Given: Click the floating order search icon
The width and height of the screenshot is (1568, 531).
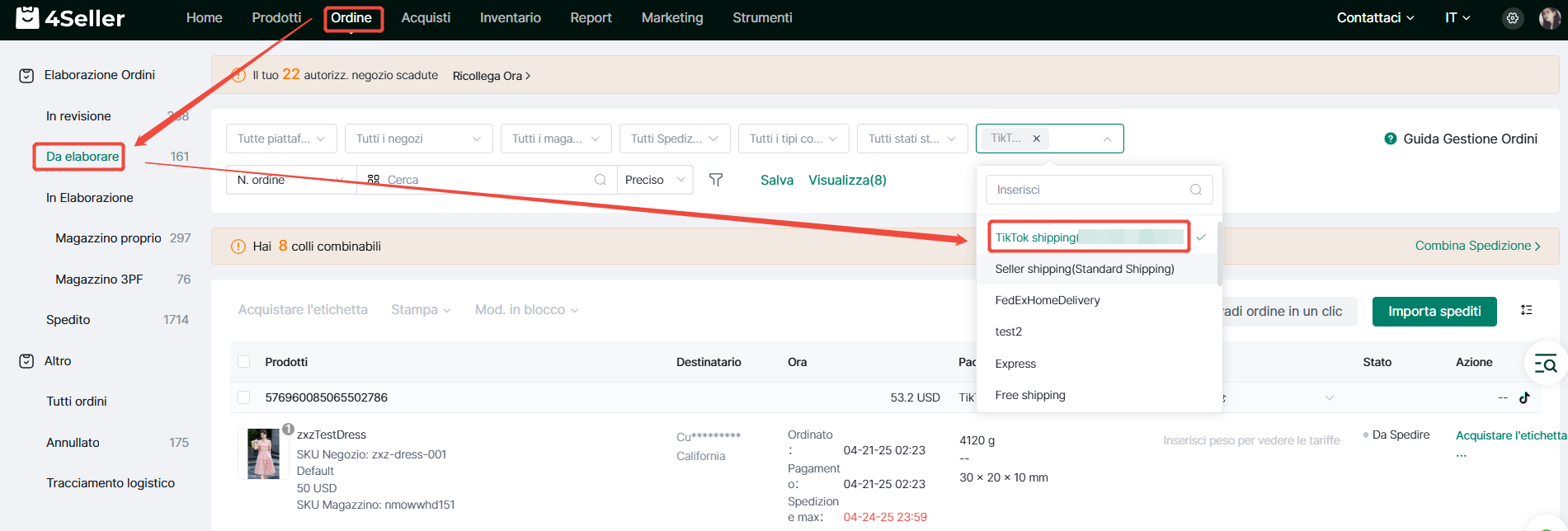Looking at the screenshot, I should click(1545, 363).
